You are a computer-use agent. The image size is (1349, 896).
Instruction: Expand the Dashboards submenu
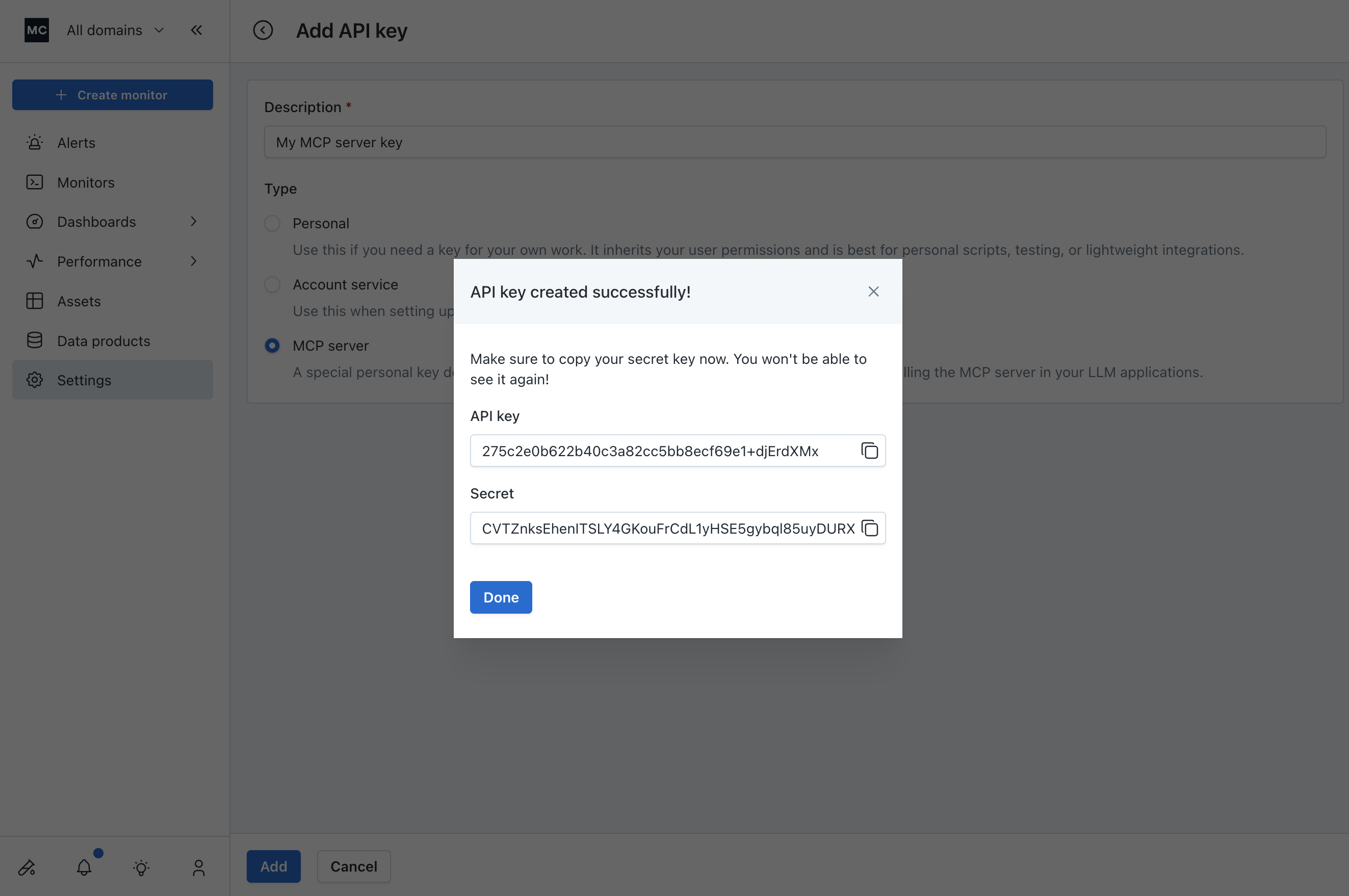click(x=193, y=222)
